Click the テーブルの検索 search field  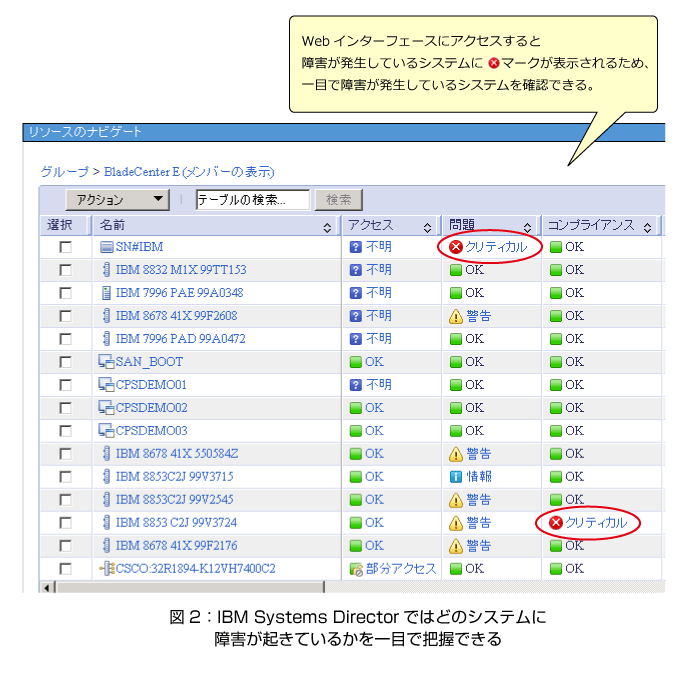coord(253,199)
